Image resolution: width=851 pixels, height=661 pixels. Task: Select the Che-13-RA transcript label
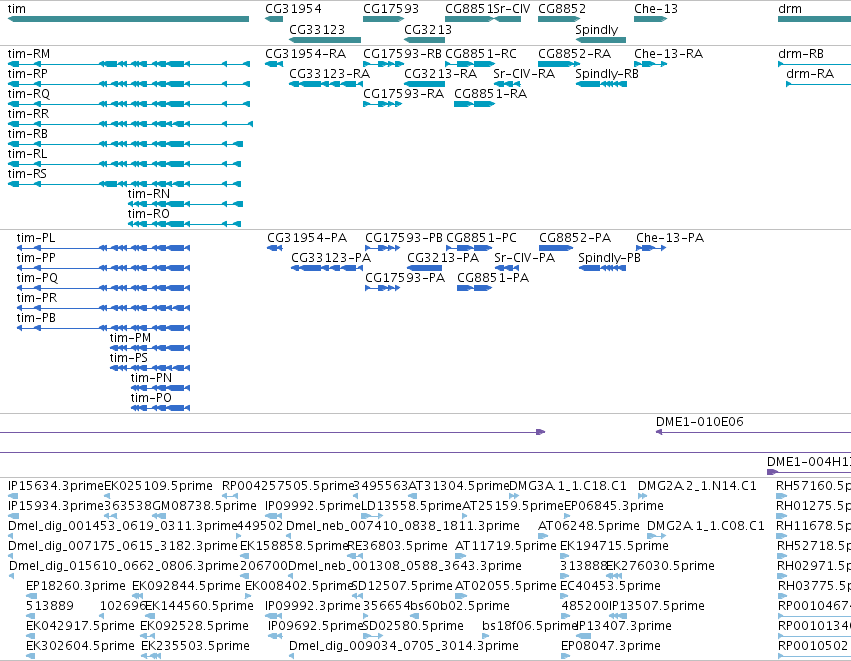click(x=668, y=54)
